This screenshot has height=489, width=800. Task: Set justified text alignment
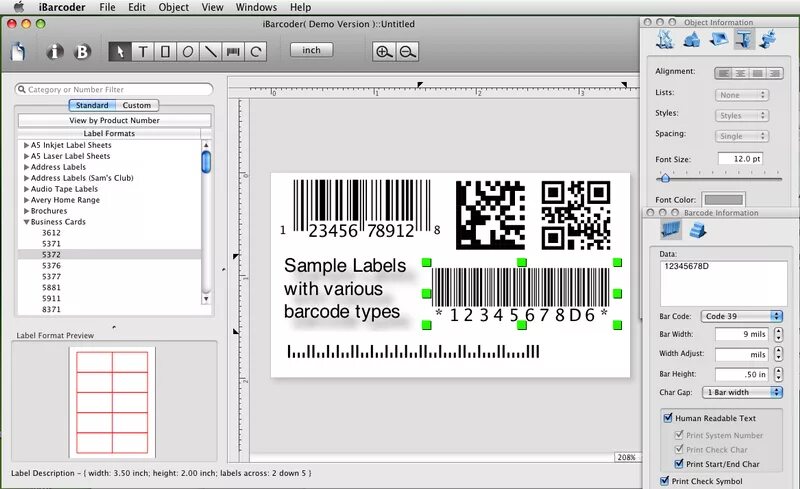(758, 74)
